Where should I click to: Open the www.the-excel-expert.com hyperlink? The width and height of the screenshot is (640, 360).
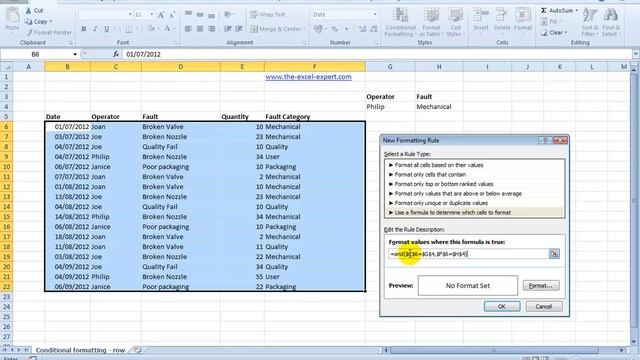[x=308, y=77]
